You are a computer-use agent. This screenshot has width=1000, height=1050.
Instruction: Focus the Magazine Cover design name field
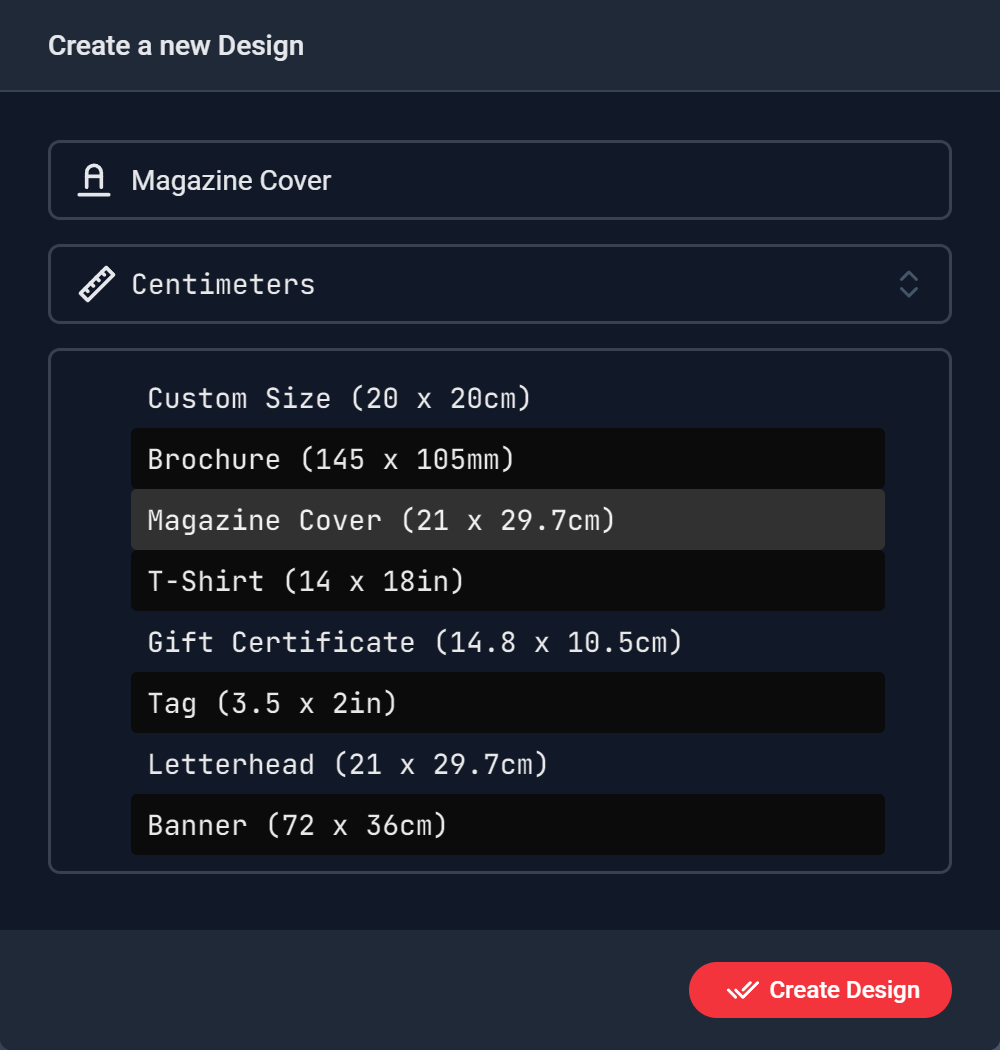500,180
